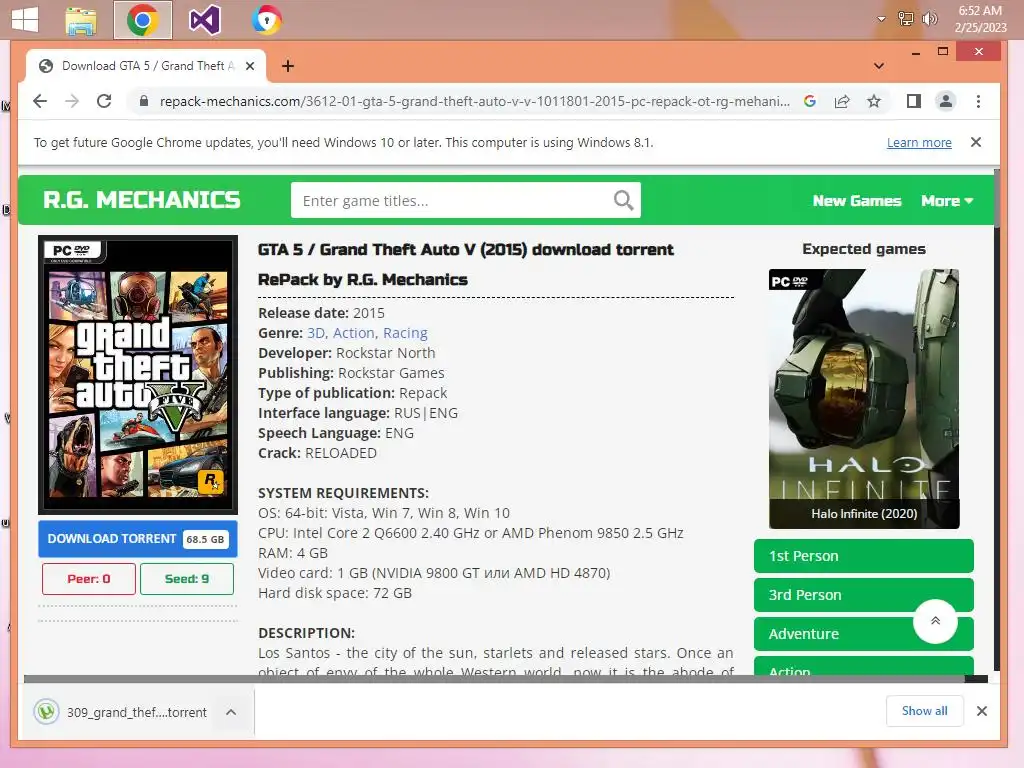Image resolution: width=1024 pixels, height=768 pixels.
Task: Bookmark this page with the star
Action: pyautogui.click(x=874, y=101)
